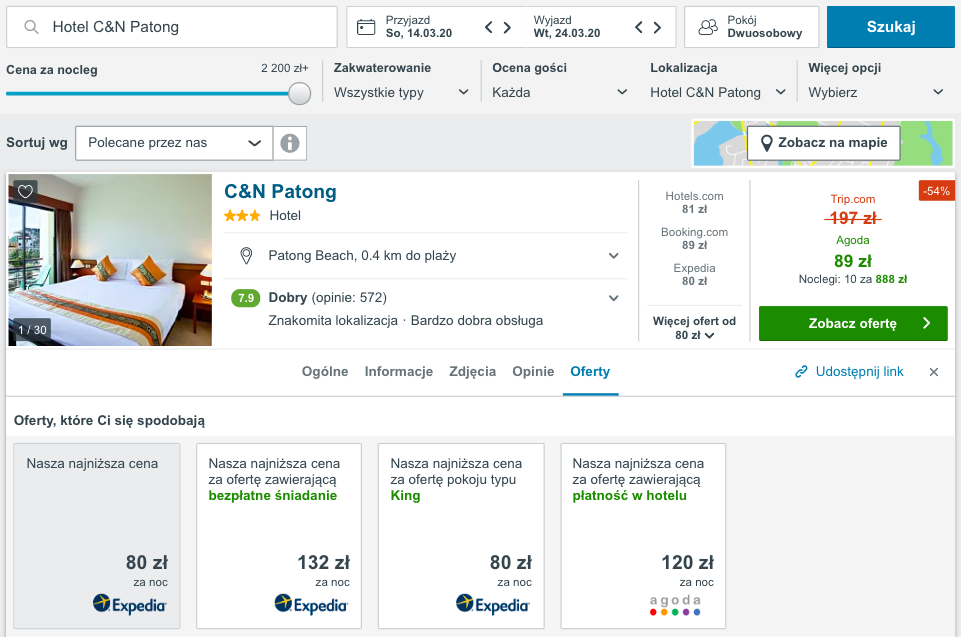This screenshot has width=961, height=637.
Task: Select the Expedia 80 zł offer in price list
Action: 694,274
